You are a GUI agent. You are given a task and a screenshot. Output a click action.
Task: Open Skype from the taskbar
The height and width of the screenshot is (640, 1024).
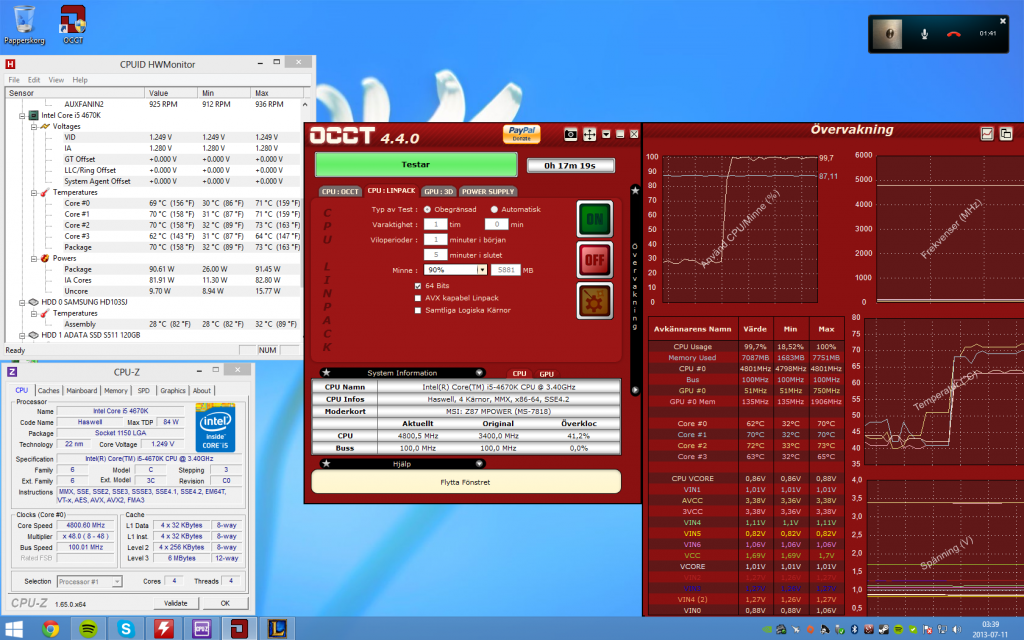click(126, 629)
